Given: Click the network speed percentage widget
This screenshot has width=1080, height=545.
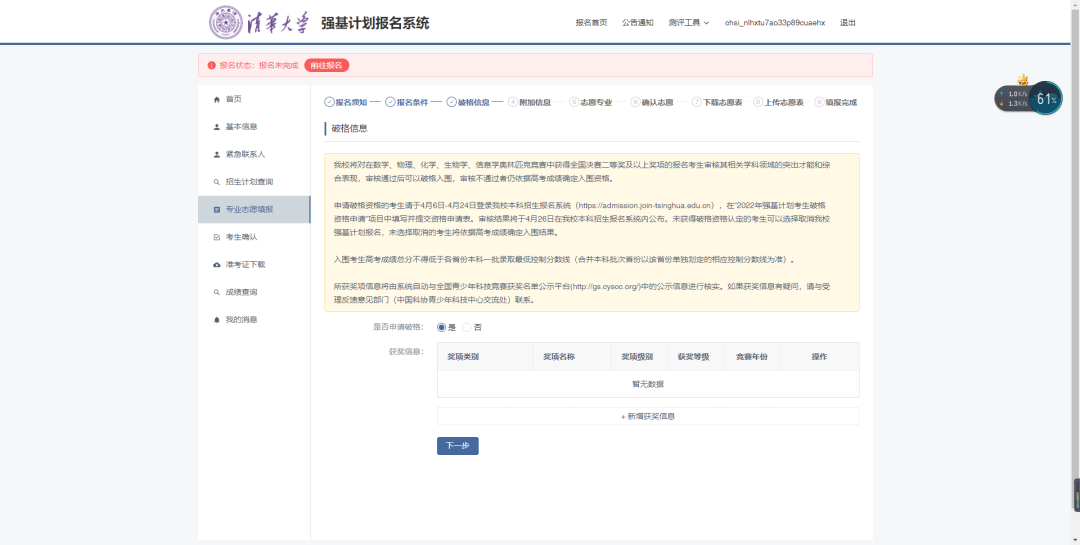Looking at the screenshot, I should click(1046, 99).
